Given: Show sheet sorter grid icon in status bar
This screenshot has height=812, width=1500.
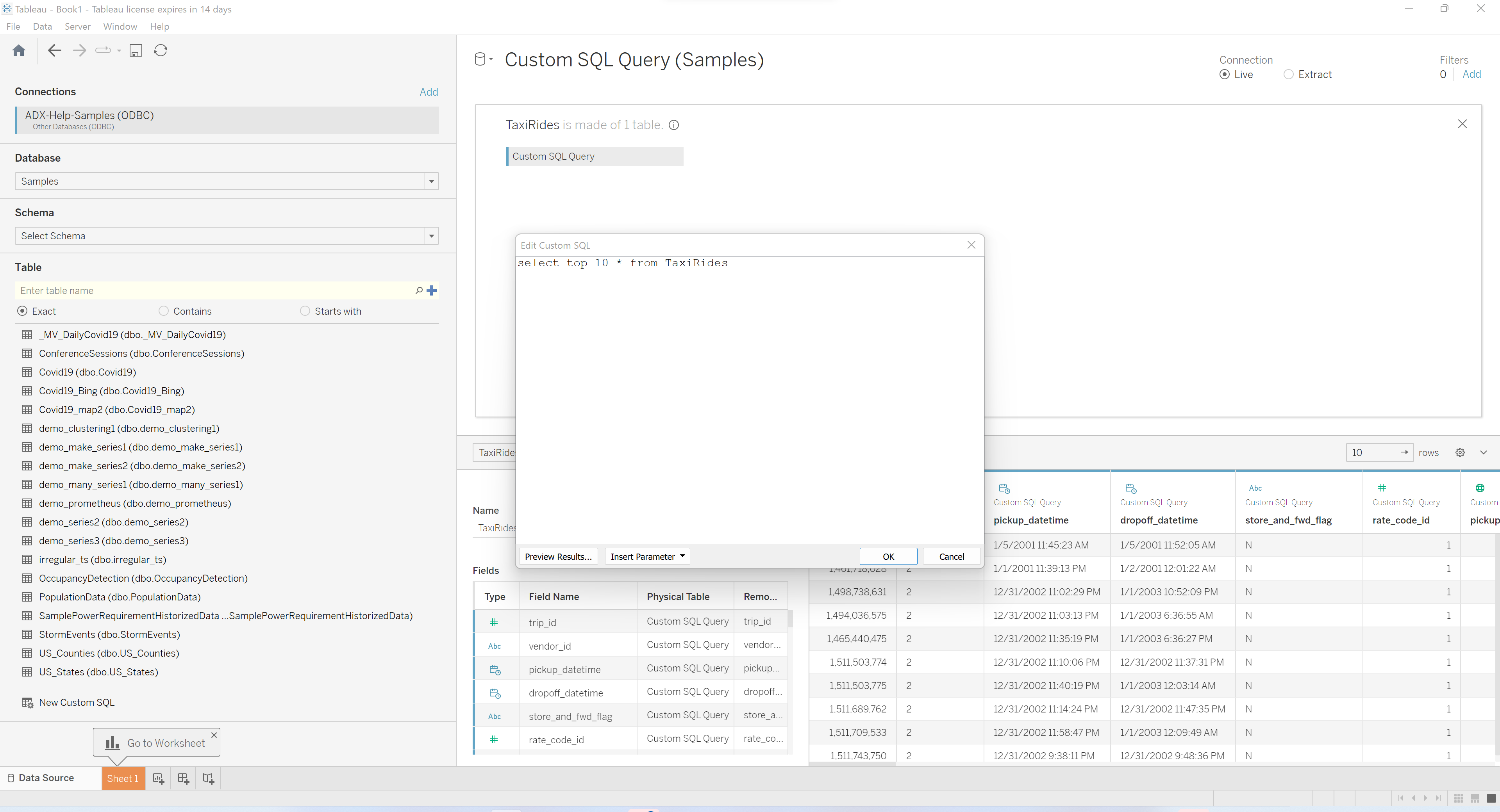Looking at the screenshot, I should point(1458,798).
